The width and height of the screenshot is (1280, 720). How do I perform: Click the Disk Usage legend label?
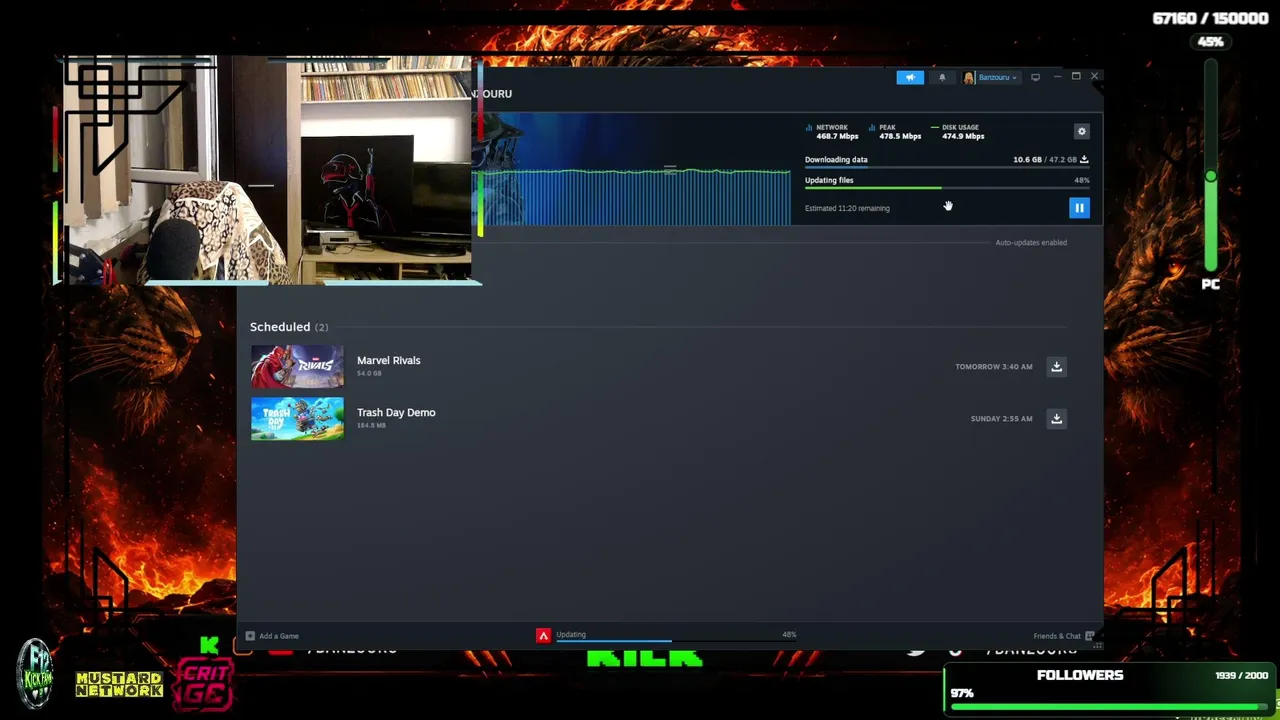960,128
